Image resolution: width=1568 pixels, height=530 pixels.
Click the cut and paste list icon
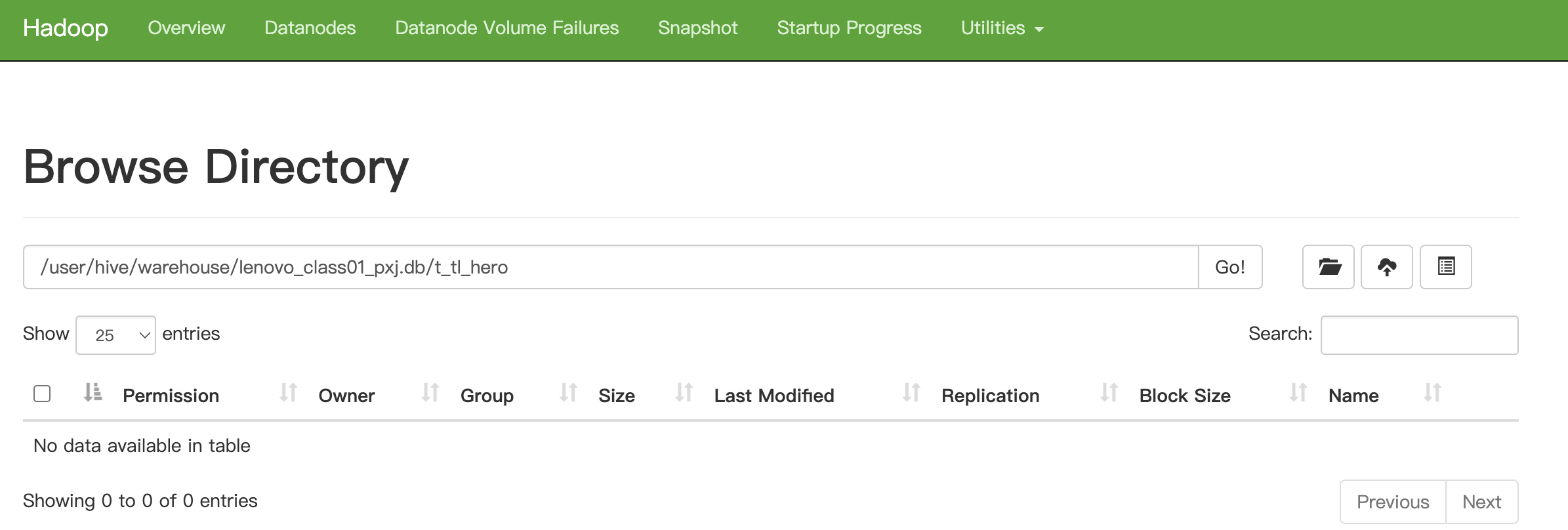(1446, 267)
